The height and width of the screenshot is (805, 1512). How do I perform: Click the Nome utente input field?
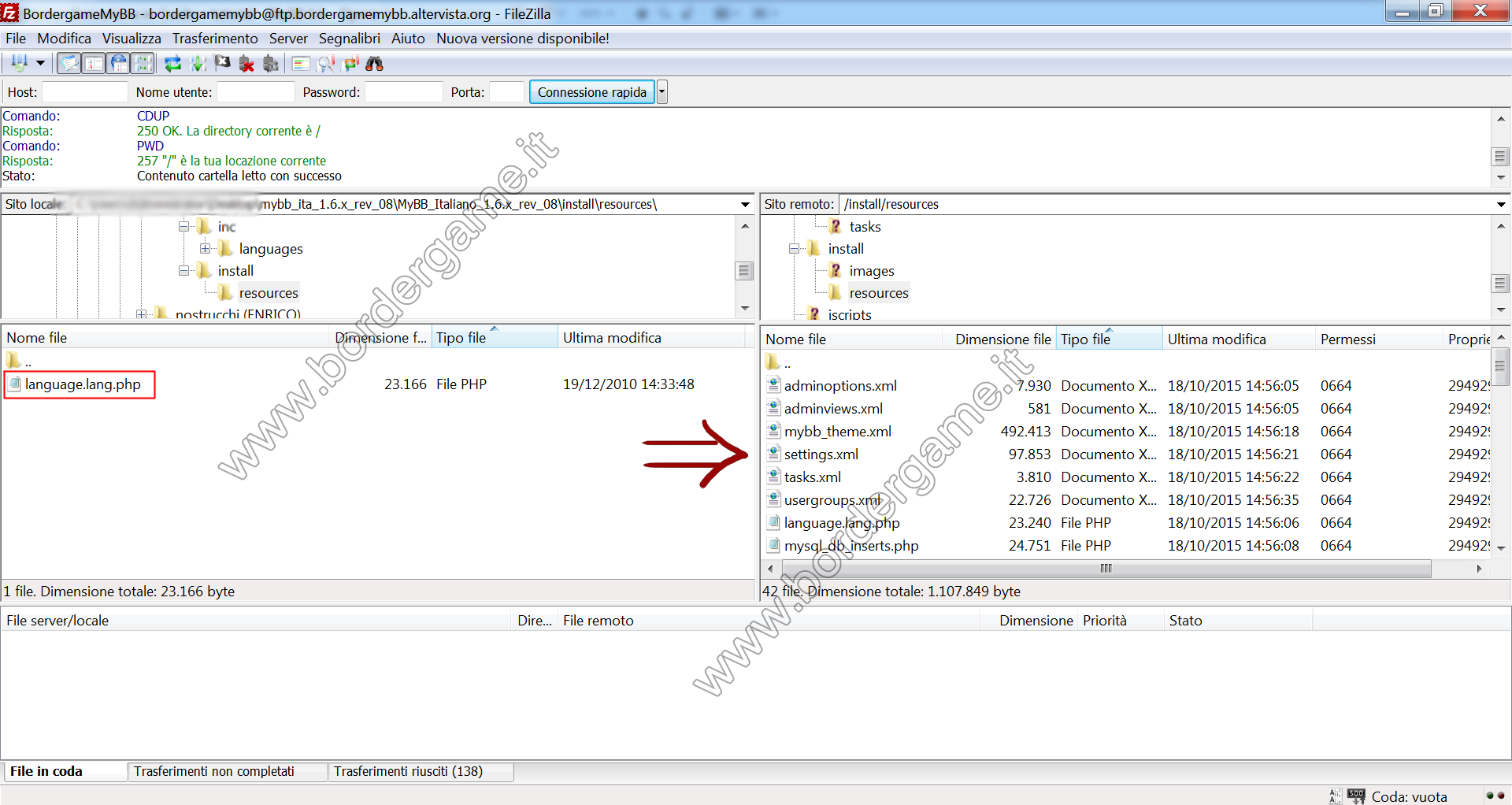pyautogui.click(x=255, y=92)
